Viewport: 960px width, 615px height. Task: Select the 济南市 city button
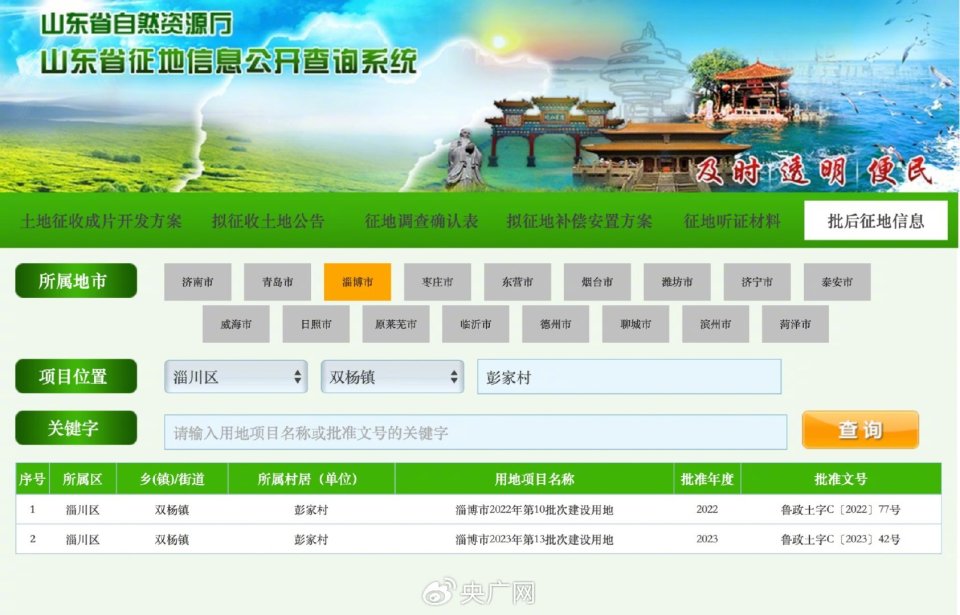tap(197, 281)
